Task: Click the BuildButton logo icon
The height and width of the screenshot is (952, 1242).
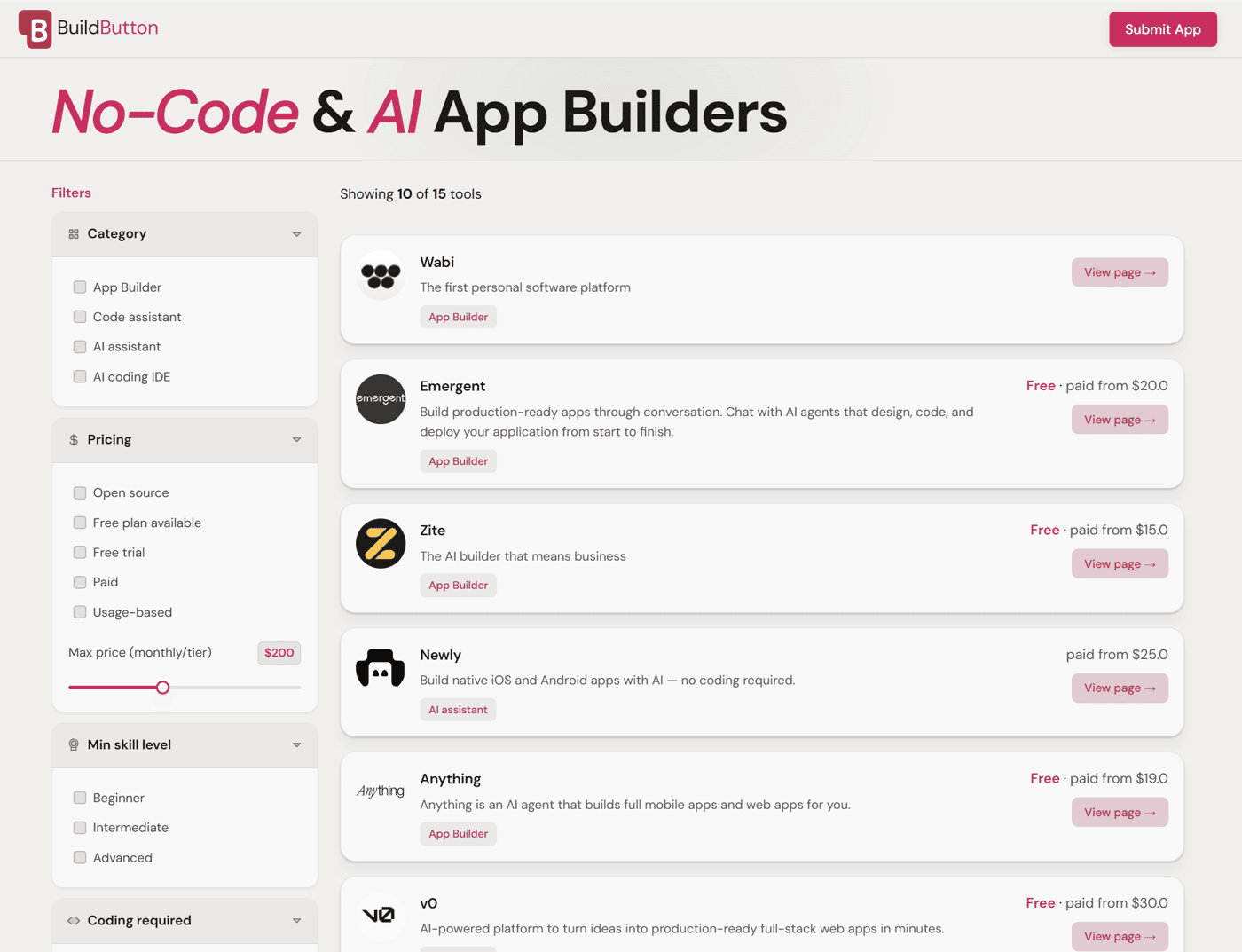Action: point(35,28)
